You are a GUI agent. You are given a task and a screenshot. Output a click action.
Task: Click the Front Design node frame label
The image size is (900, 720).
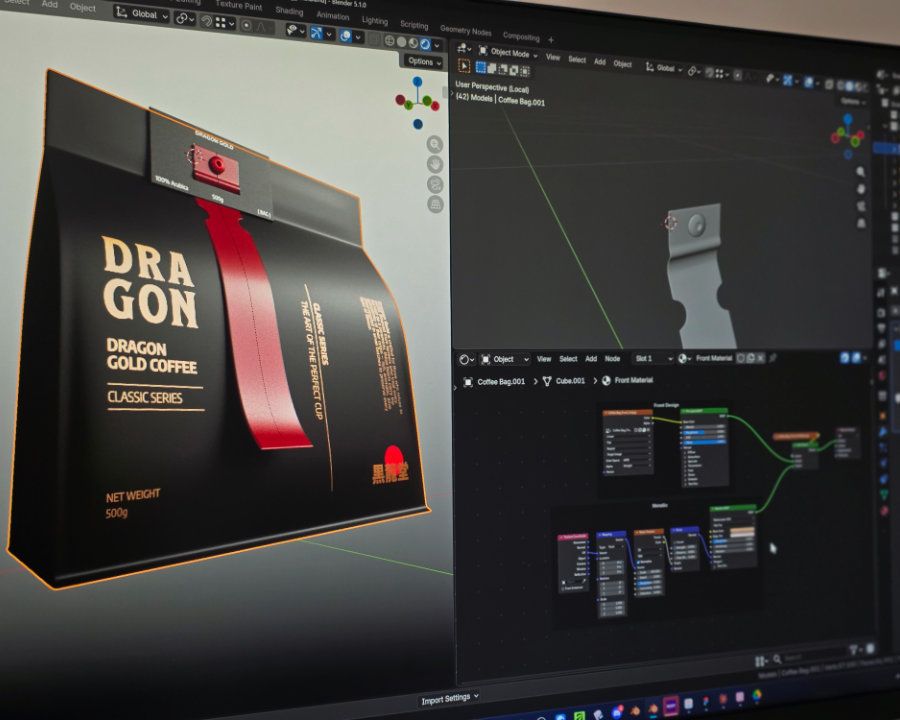point(666,405)
